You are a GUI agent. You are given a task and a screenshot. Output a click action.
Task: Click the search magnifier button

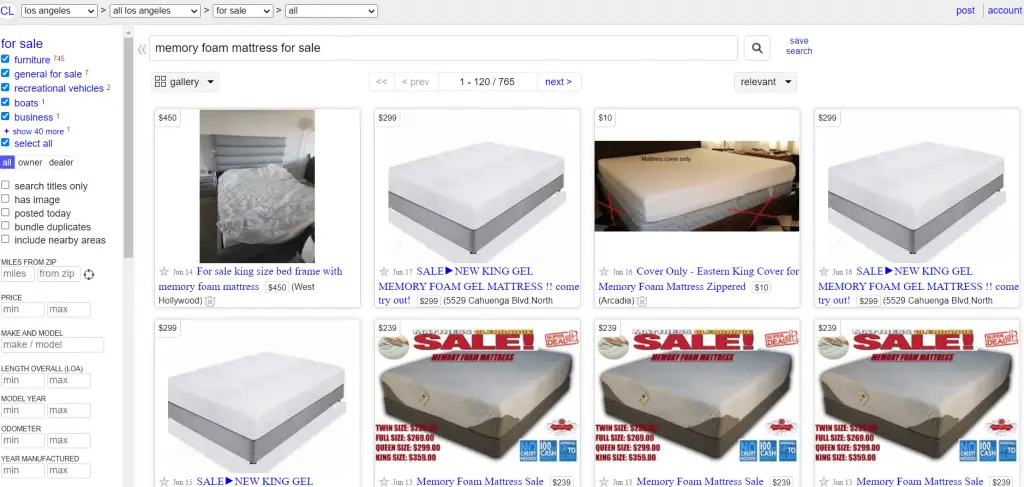coord(757,48)
